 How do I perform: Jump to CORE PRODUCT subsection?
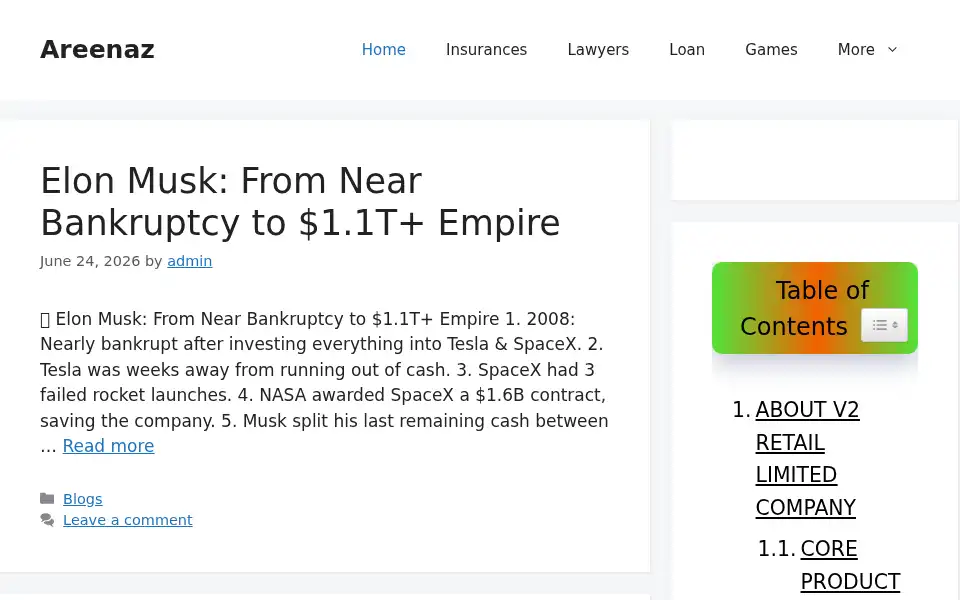tap(850, 564)
